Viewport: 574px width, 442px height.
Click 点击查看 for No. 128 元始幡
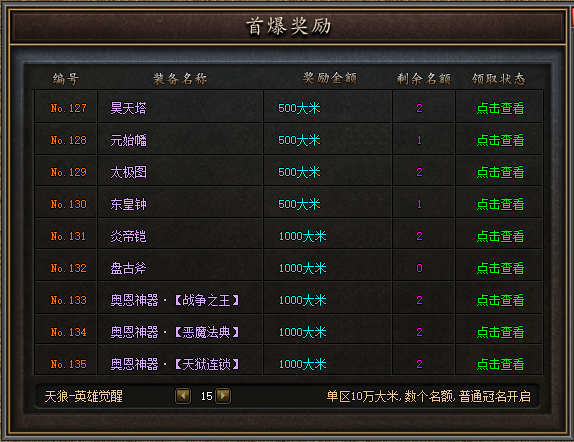(500, 140)
